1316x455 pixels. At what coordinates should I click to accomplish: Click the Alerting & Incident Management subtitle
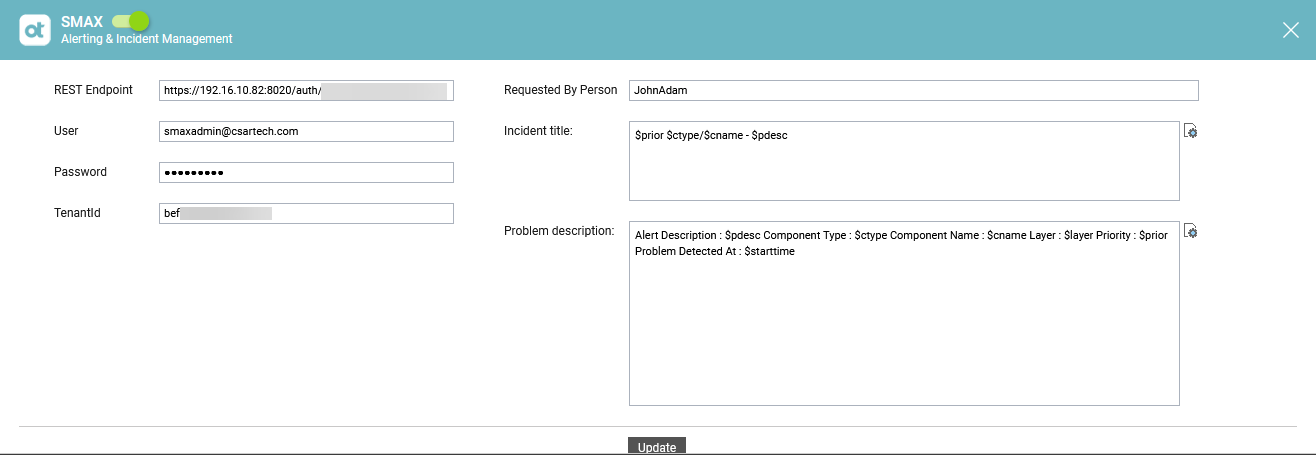tap(147, 39)
